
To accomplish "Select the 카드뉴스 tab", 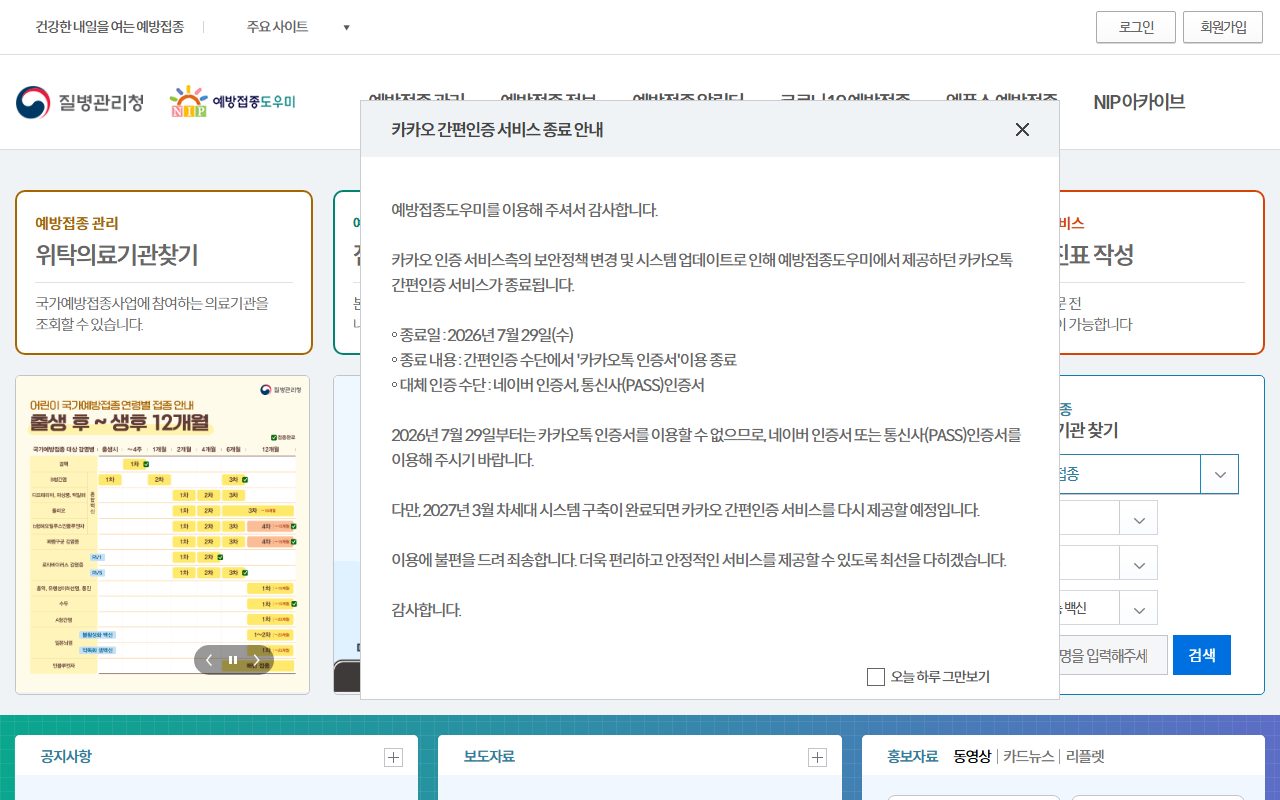I will point(1028,757).
